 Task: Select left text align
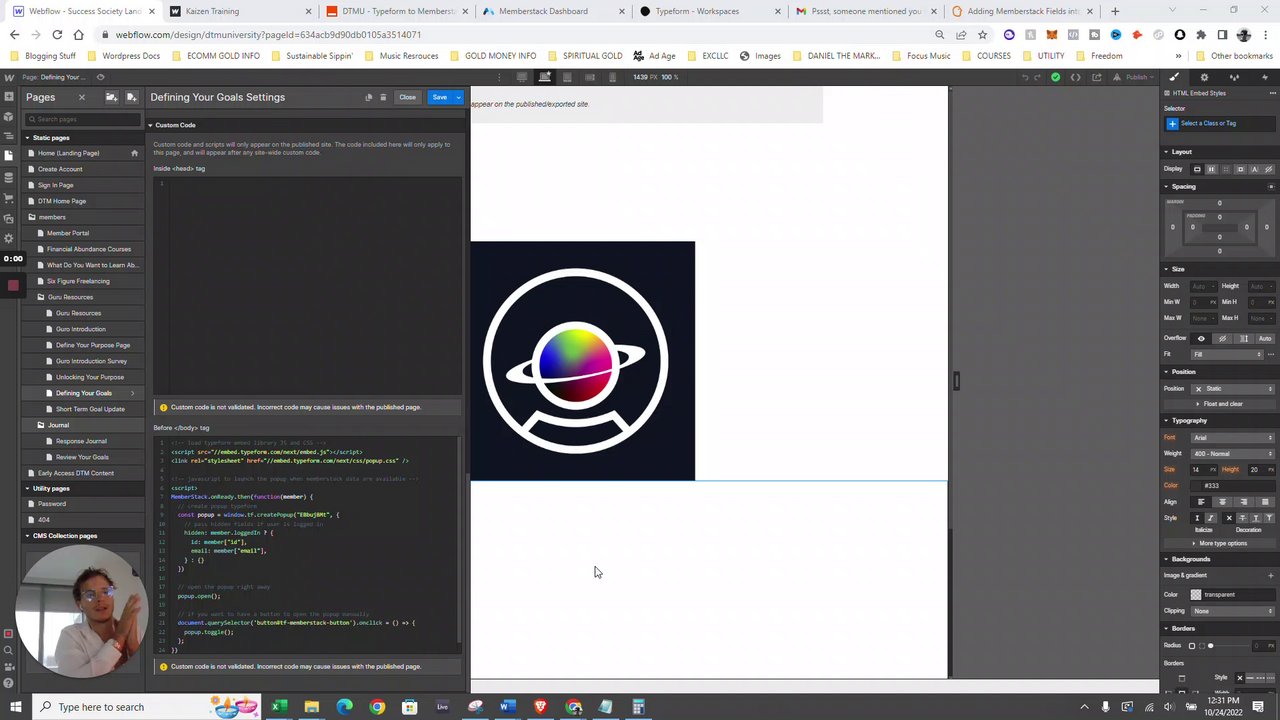point(1200,502)
